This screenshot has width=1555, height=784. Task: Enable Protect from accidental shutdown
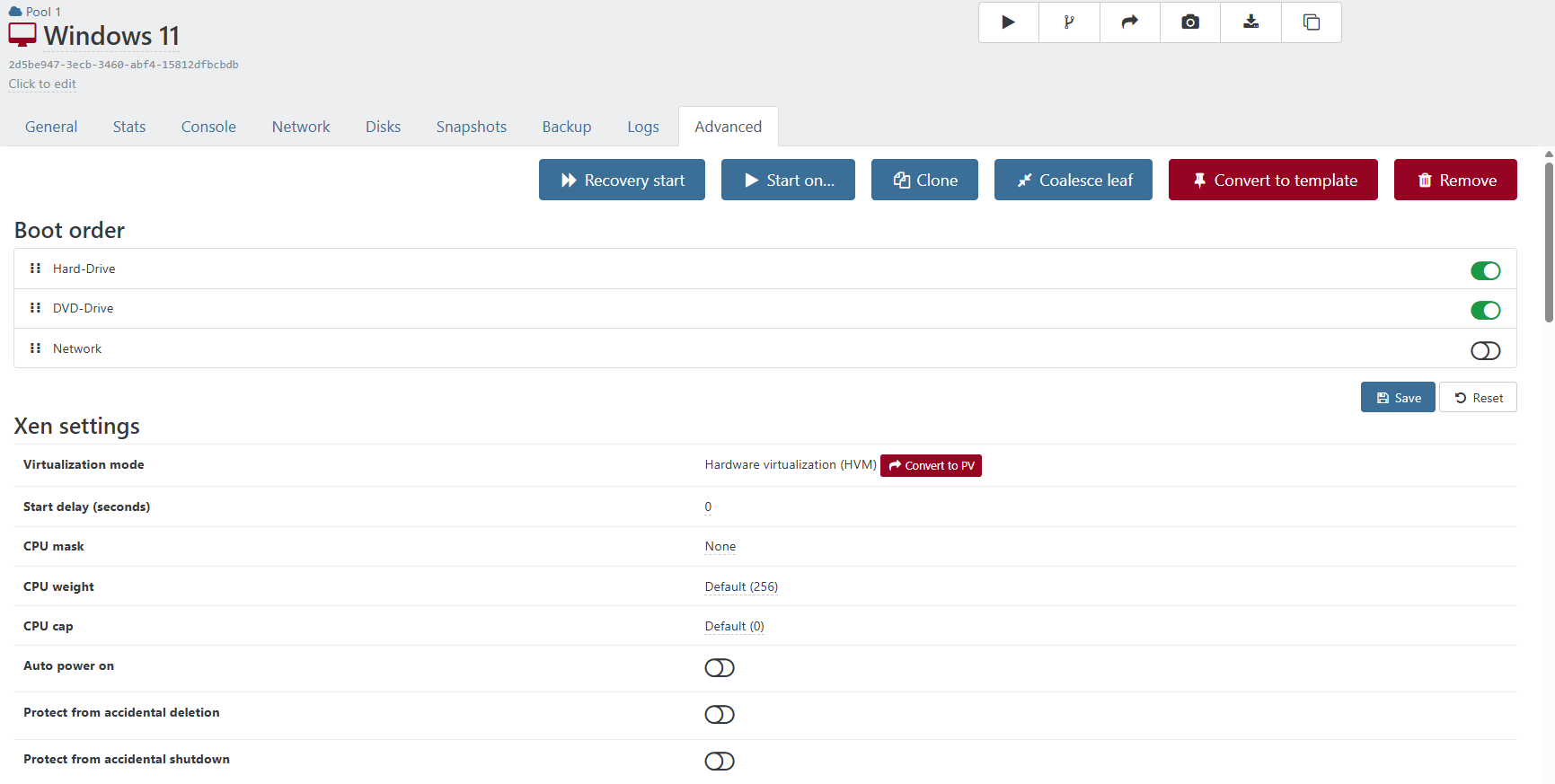tap(720, 761)
